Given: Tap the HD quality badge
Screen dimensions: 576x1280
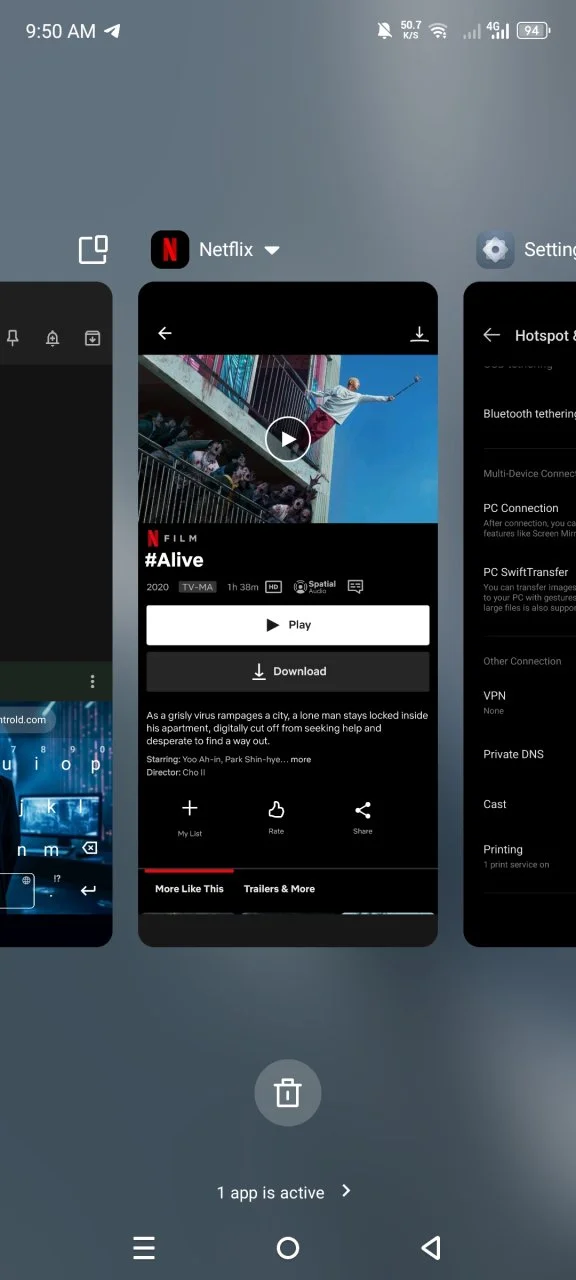Looking at the screenshot, I should click(x=274, y=587).
